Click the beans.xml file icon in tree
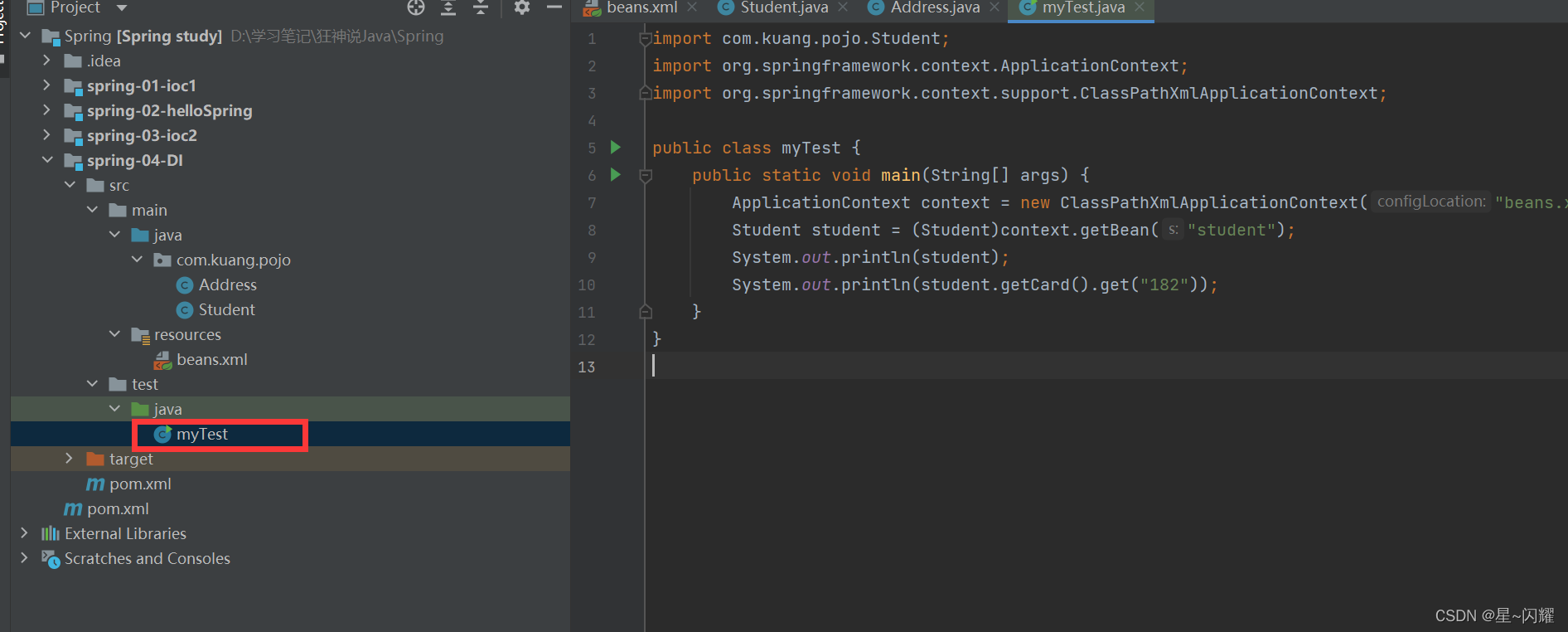This screenshot has width=1568, height=632. click(162, 360)
